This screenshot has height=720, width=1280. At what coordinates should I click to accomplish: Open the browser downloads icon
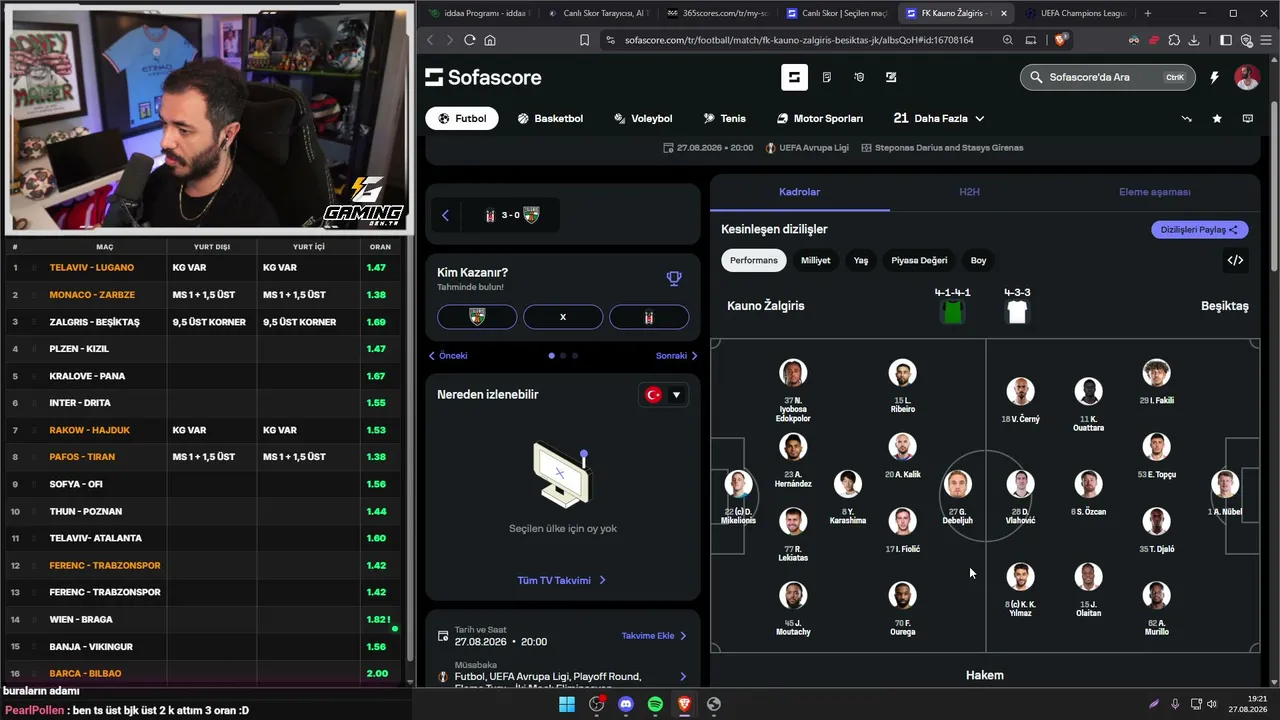[x=1194, y=40]
